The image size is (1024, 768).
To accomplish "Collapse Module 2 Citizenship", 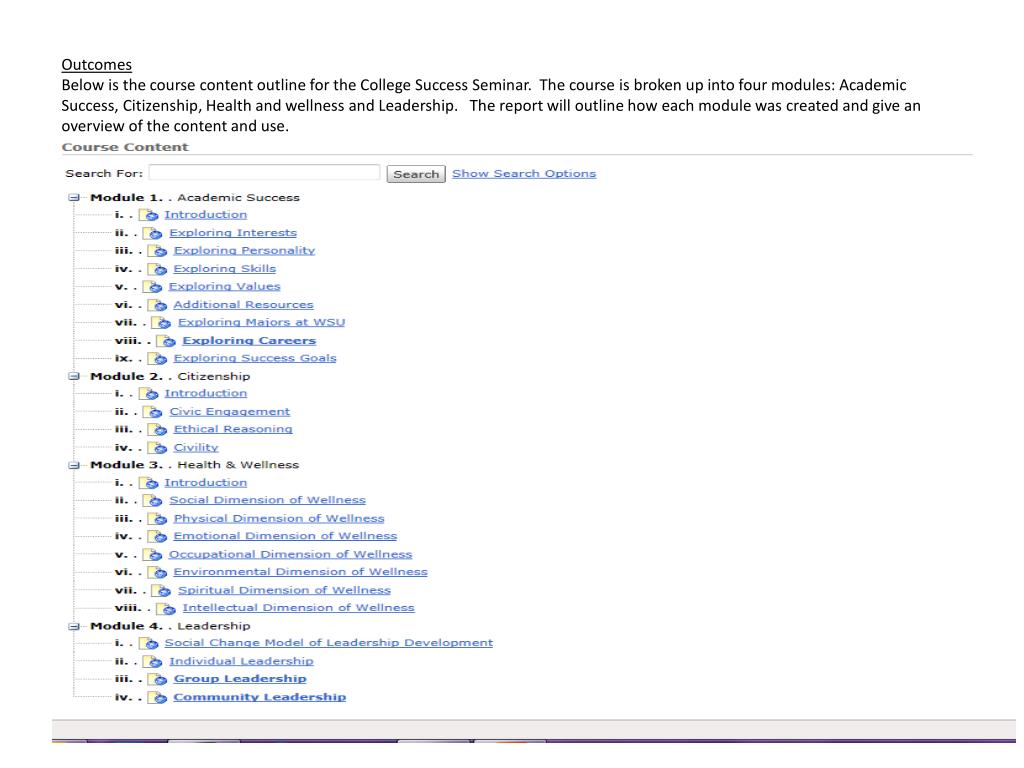I will point(74,376).
